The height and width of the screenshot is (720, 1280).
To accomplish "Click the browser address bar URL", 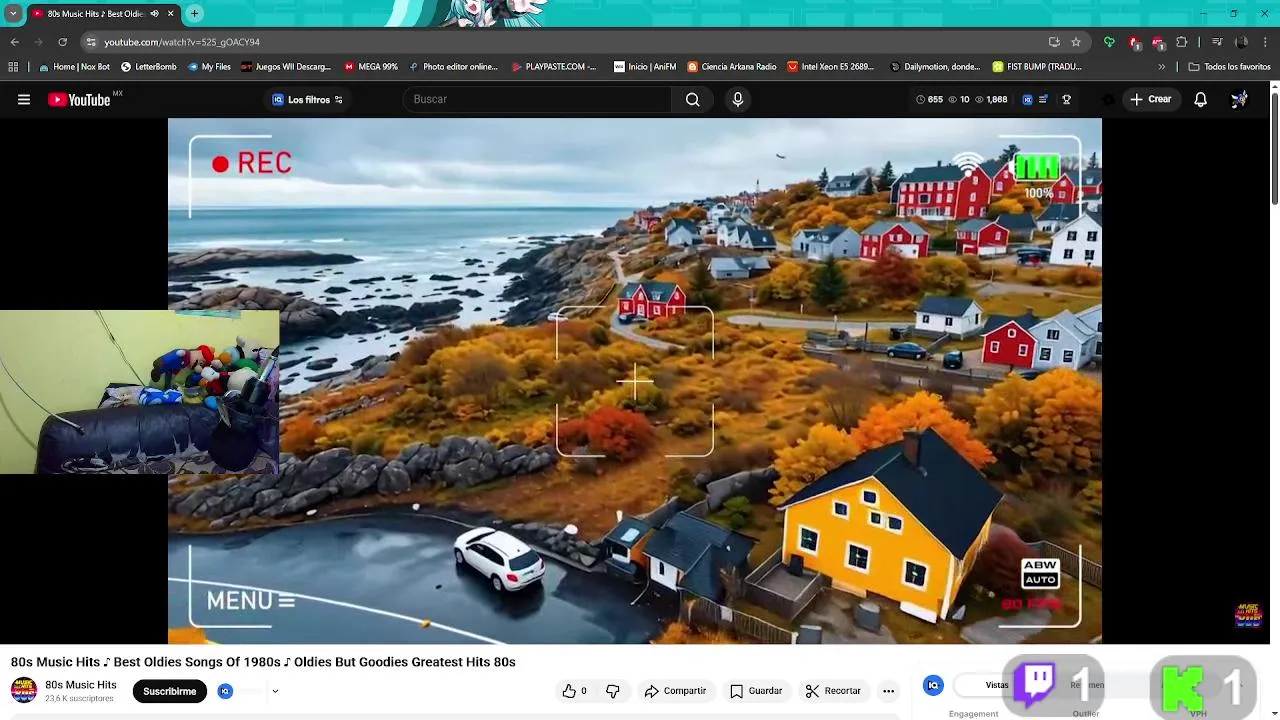I will pyautogui.click(x=182, y=42).
